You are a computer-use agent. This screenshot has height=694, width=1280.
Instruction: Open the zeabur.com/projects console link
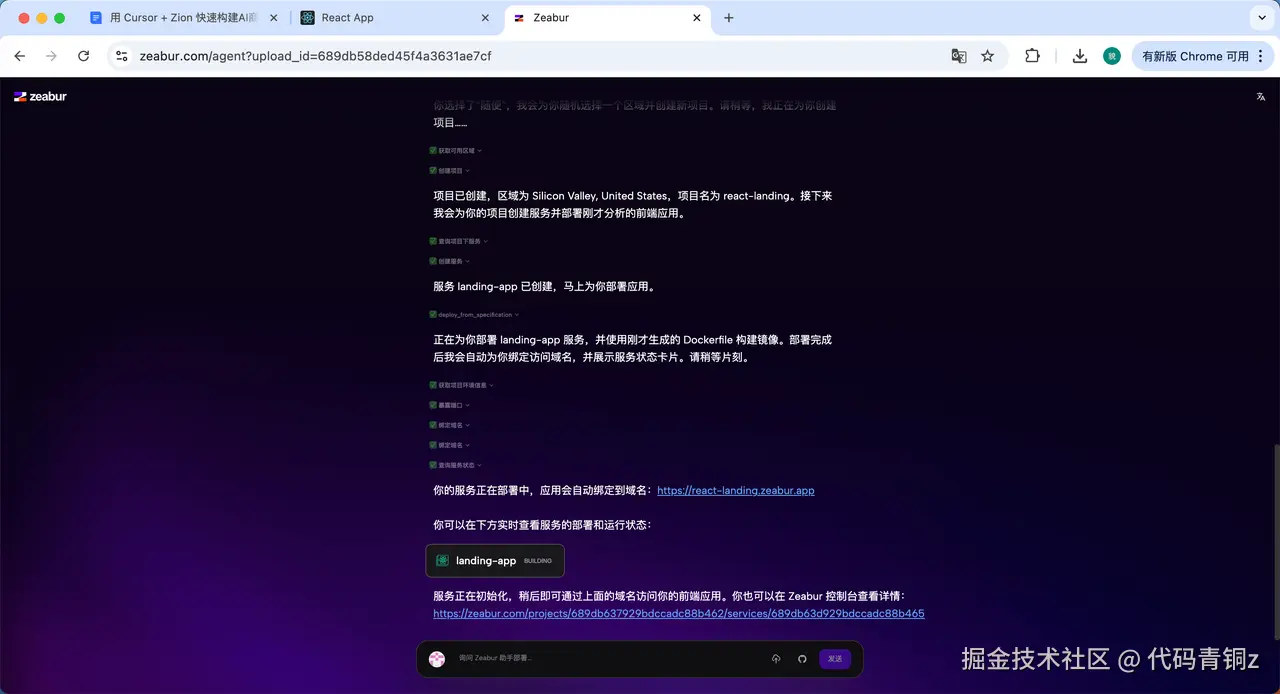[x=679, y=614]
